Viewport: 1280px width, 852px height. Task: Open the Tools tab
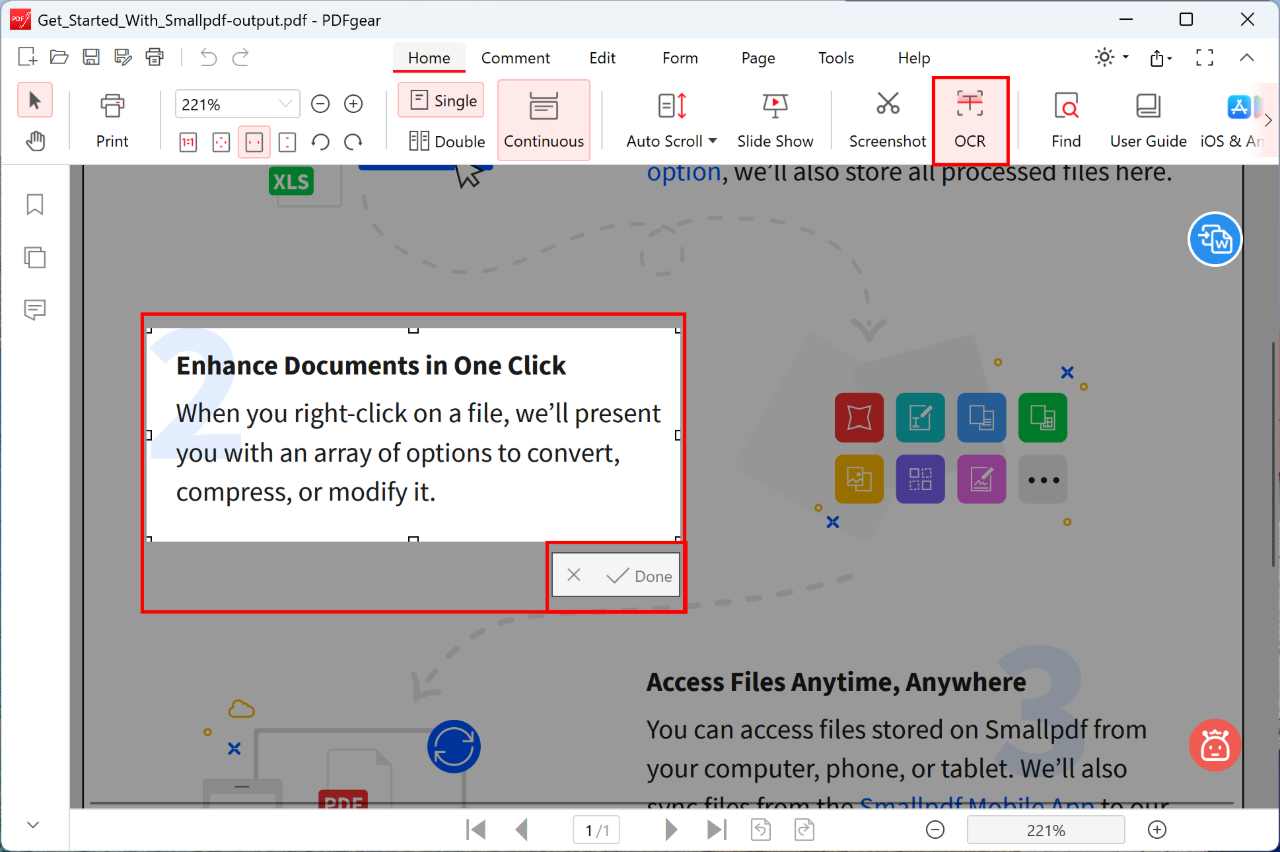836,58
